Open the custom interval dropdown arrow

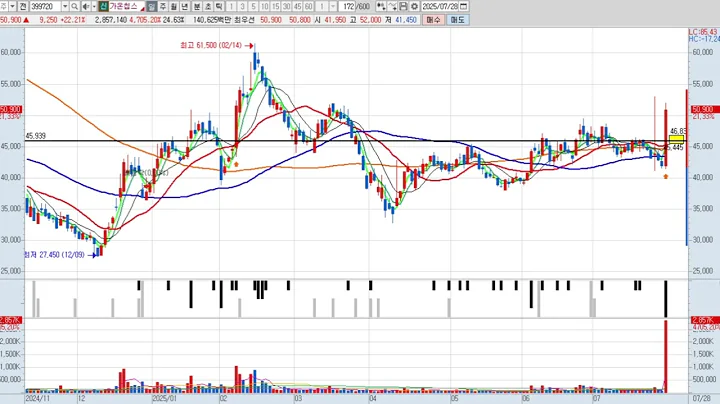pyautogui.click(x=333, y=6)
